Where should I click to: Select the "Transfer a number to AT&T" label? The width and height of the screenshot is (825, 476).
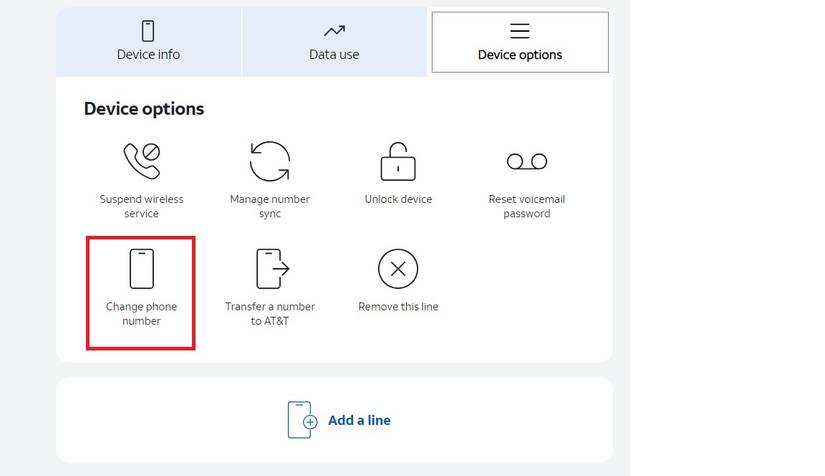tap(270, 313)
